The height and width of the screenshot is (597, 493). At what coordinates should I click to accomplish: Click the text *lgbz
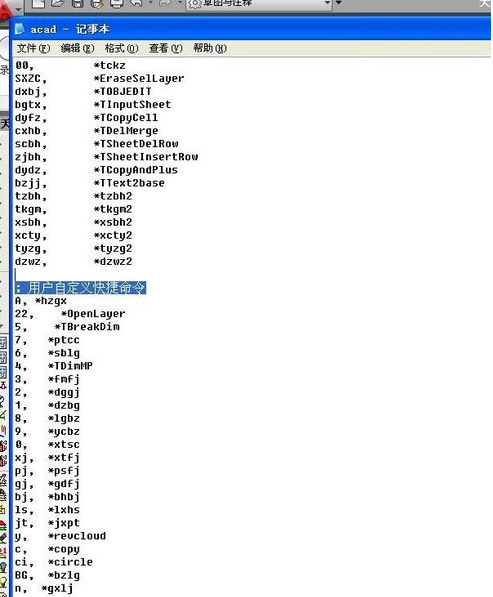click(x=64, y=418)
